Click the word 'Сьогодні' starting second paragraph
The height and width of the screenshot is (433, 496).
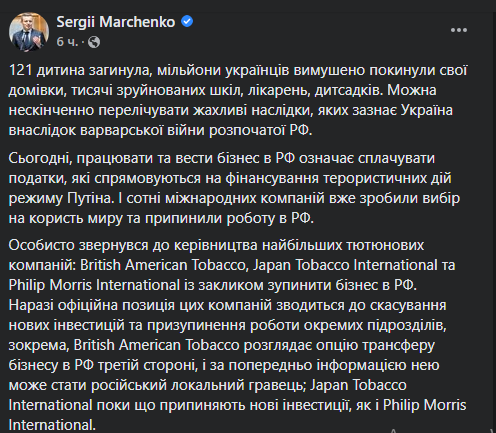(40, 158)
